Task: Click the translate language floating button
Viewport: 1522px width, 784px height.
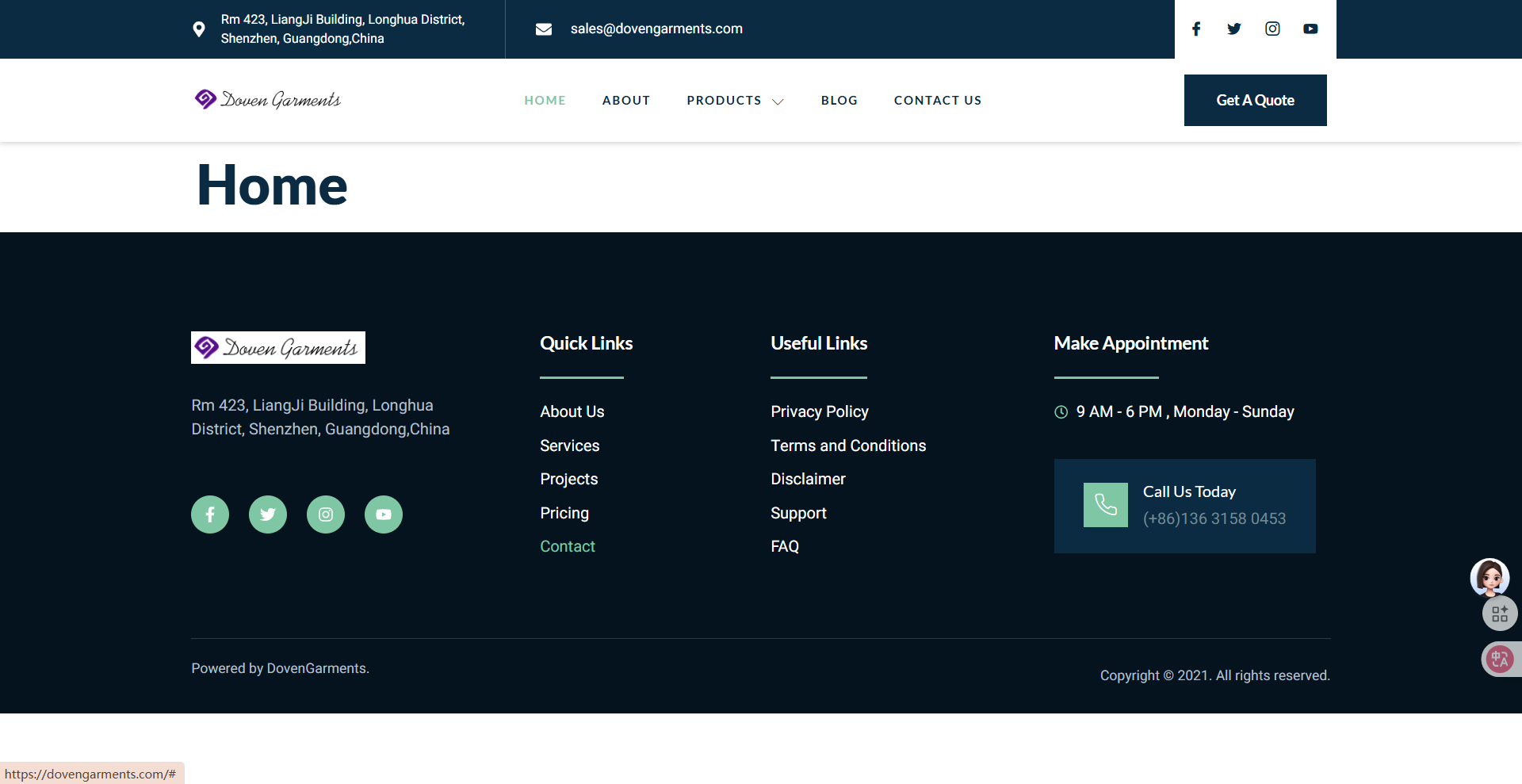Action: click(x=1499, y=659)
